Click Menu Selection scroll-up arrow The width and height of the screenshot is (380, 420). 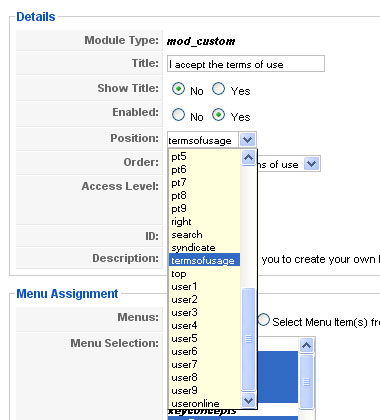coord(306,346)
